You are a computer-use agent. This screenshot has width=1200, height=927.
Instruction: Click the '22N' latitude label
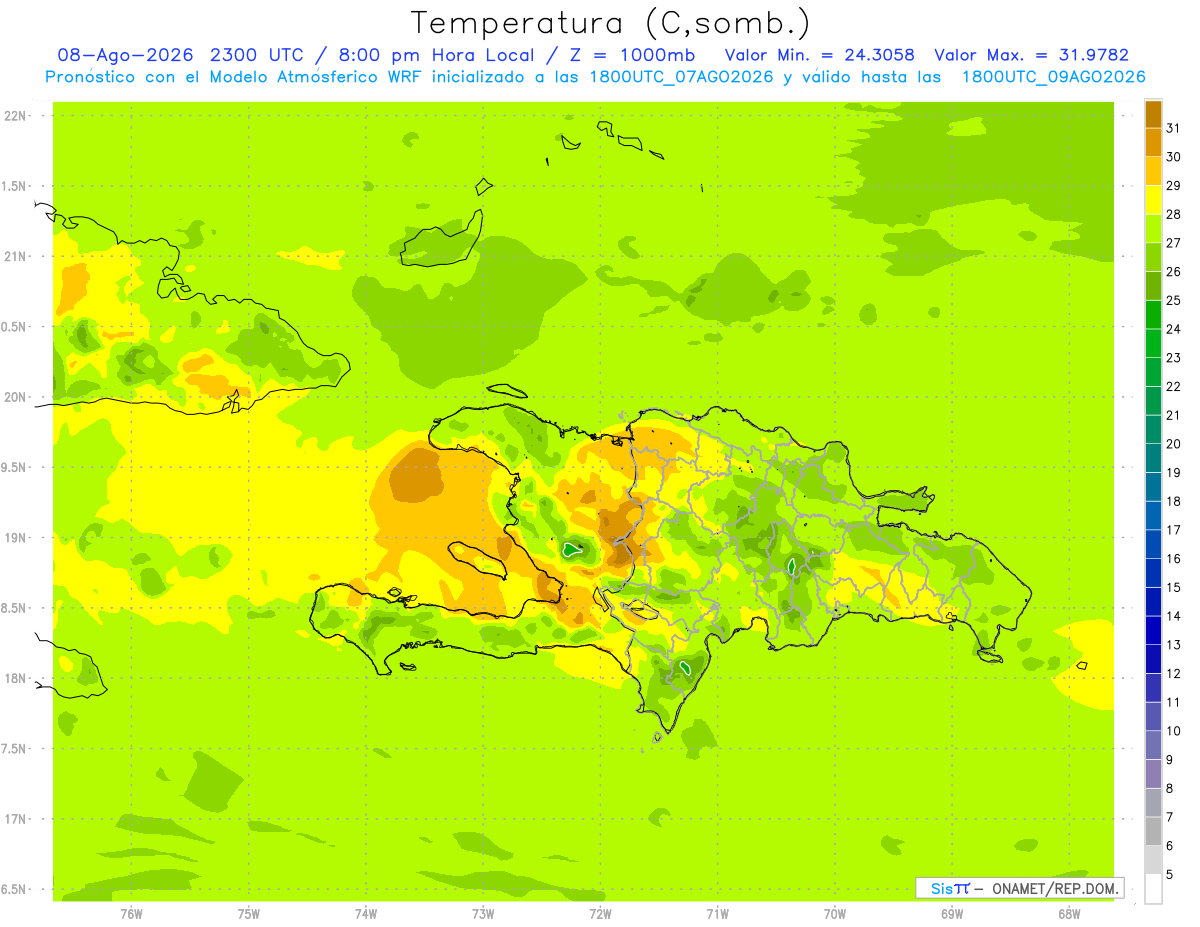(15, 116)
